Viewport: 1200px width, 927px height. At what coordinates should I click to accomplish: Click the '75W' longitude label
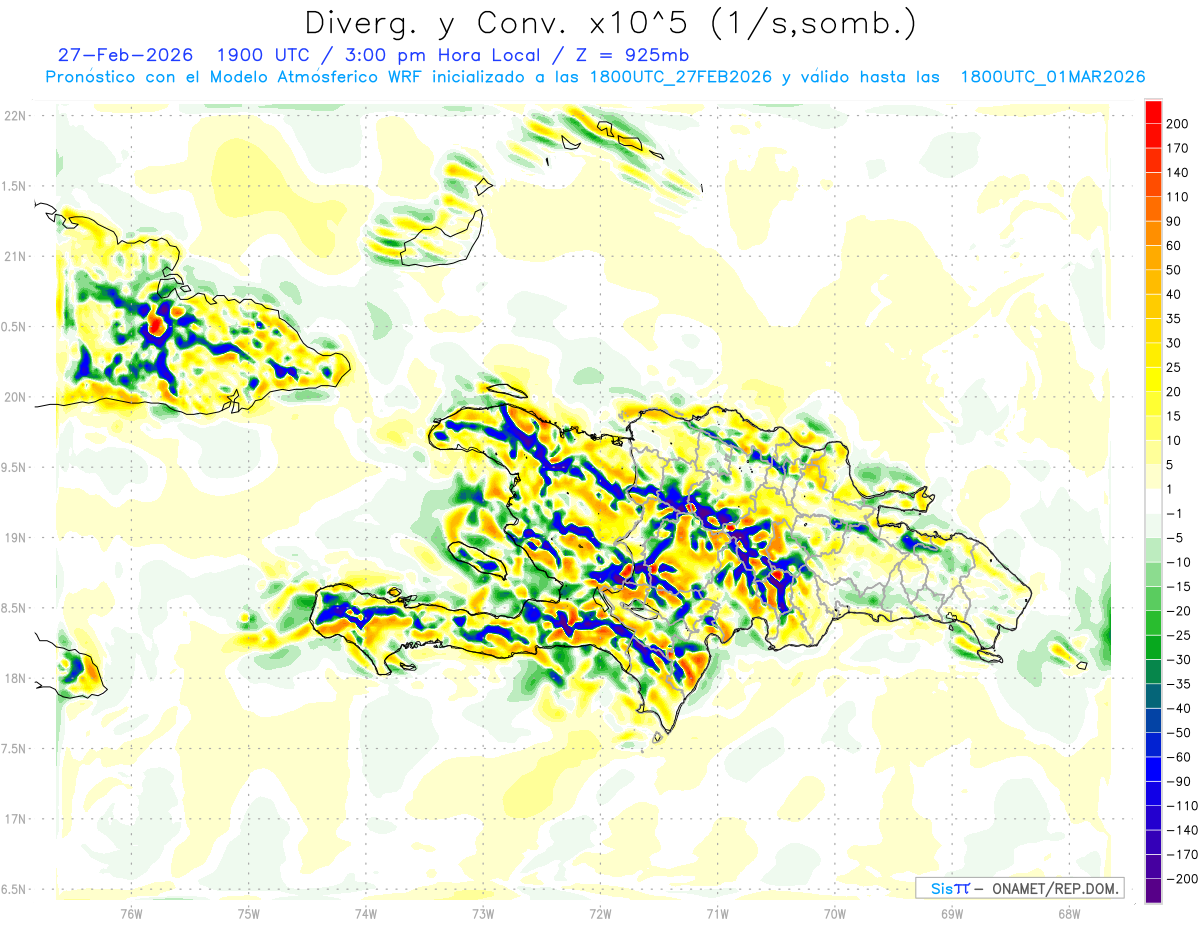coord(249,913)
